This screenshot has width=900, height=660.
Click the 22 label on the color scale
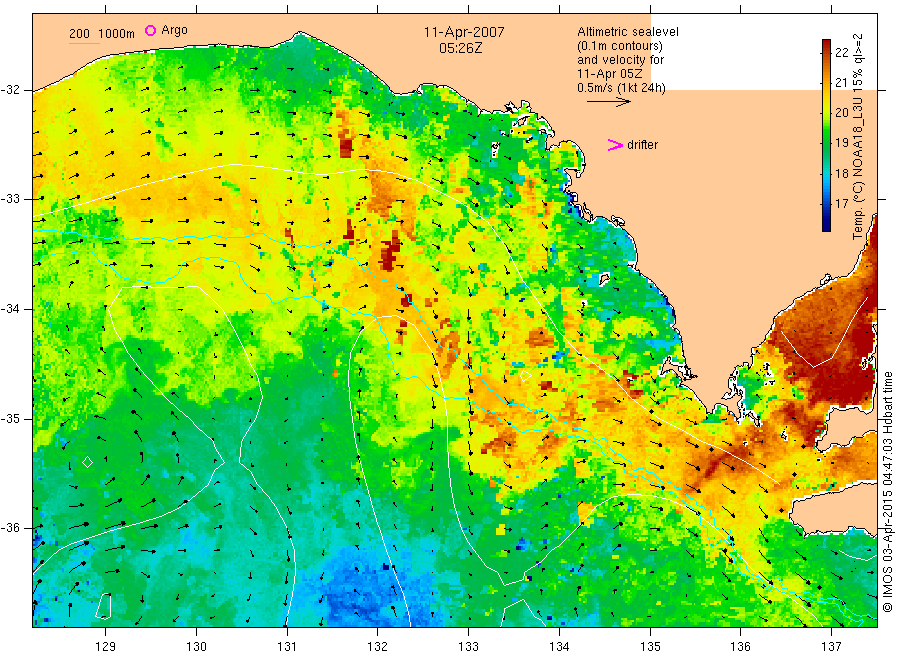pos(841,53)
